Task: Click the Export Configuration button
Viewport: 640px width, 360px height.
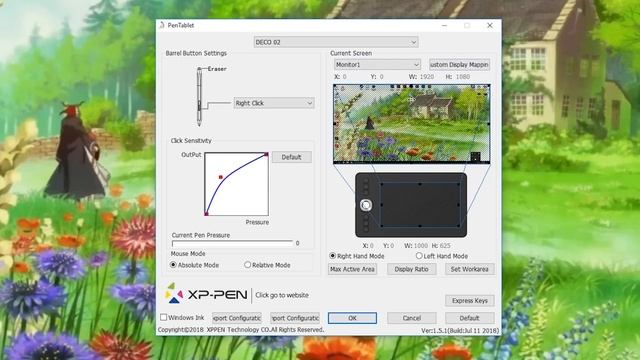Action: (237, 318)
